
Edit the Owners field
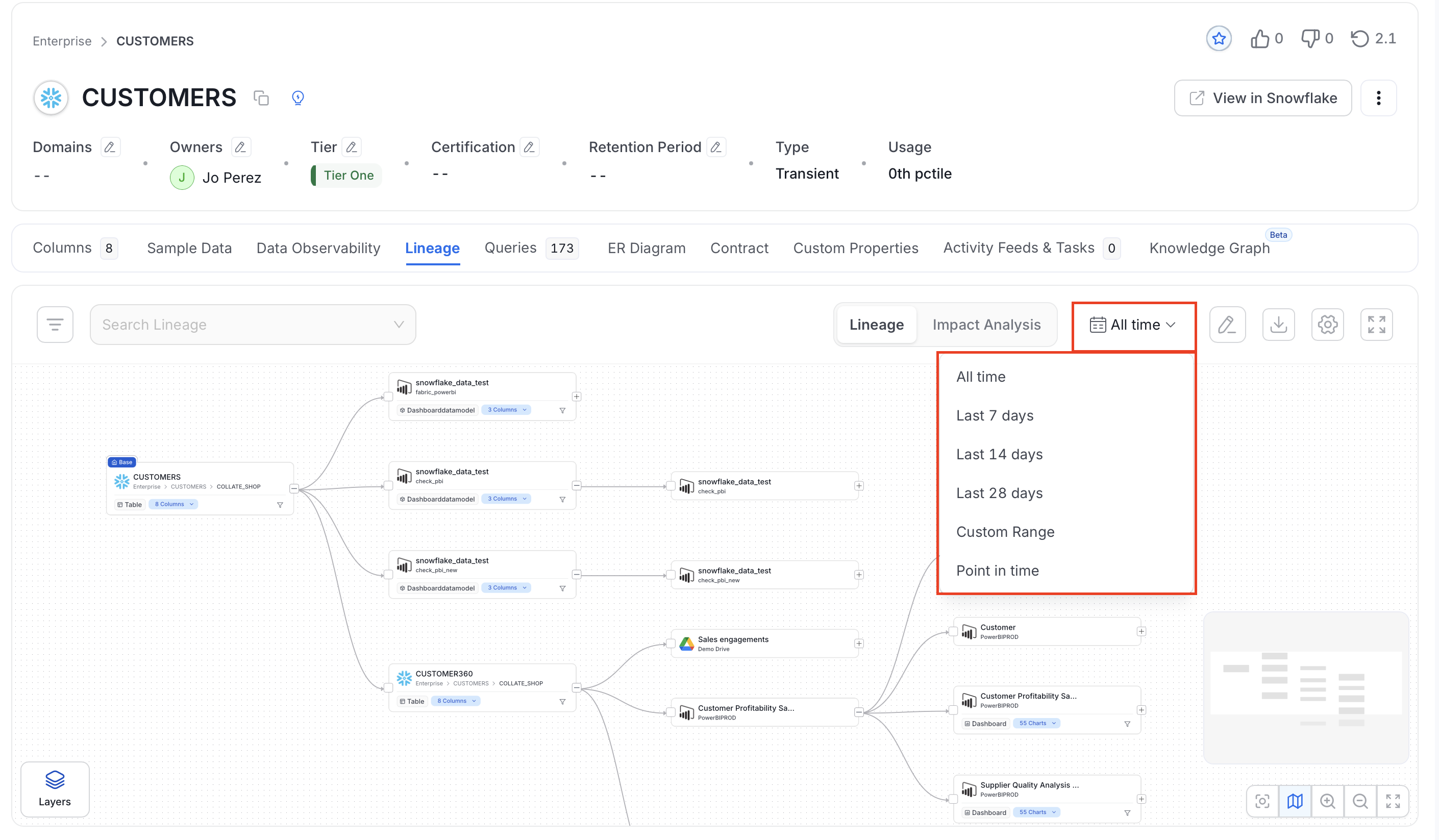(240, 147)
